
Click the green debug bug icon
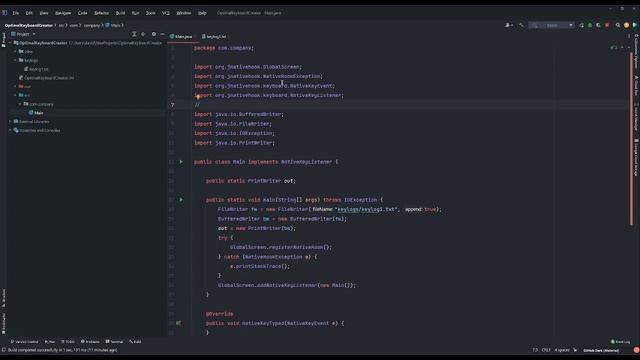tap(590, 25)
